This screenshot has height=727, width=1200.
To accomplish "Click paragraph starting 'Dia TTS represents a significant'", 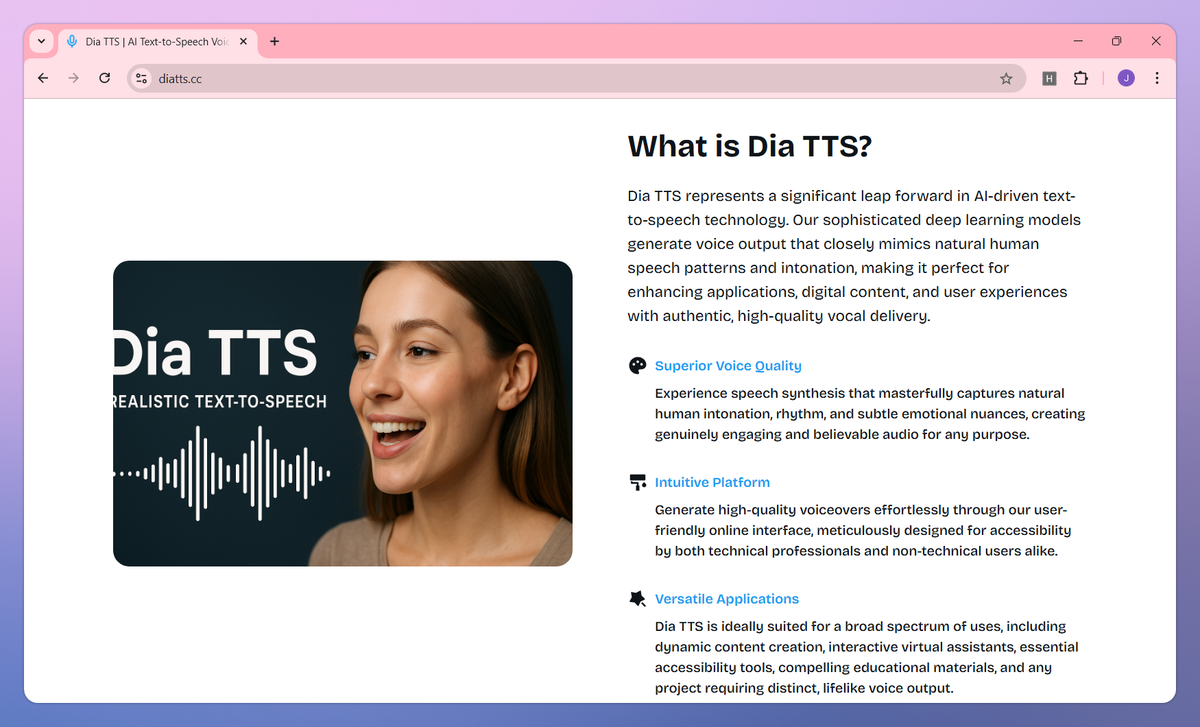I will tap(855, 256).
